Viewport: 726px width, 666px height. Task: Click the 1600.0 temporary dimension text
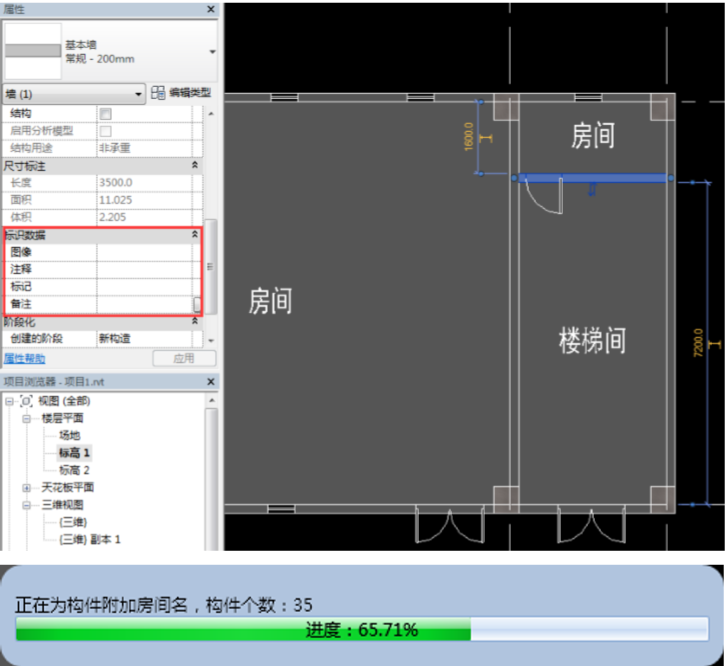pyautogui.click(x=469, y=137)
